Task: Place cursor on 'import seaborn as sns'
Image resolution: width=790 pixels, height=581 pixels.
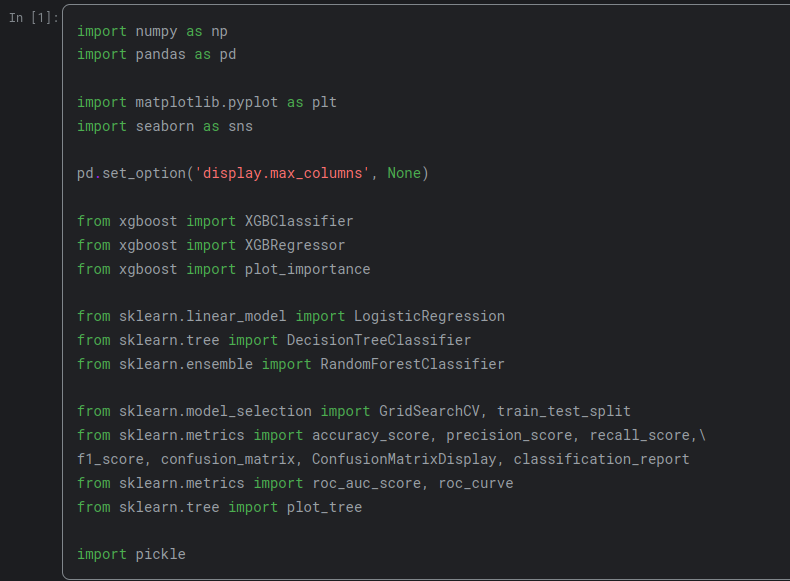Action: coord(164,126)
